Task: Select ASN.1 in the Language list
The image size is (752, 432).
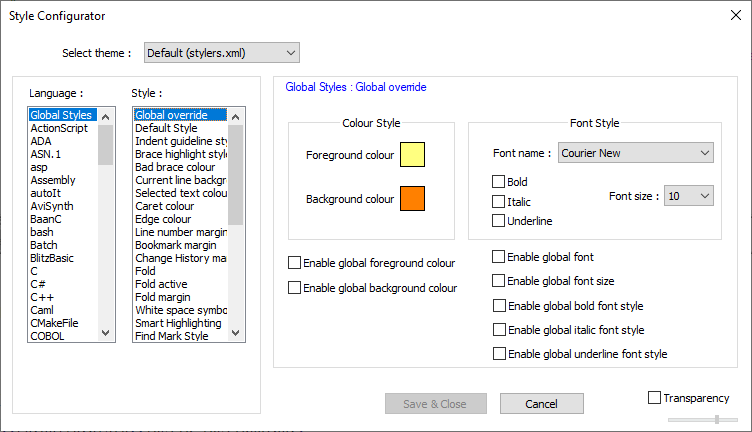Action: 63,154
